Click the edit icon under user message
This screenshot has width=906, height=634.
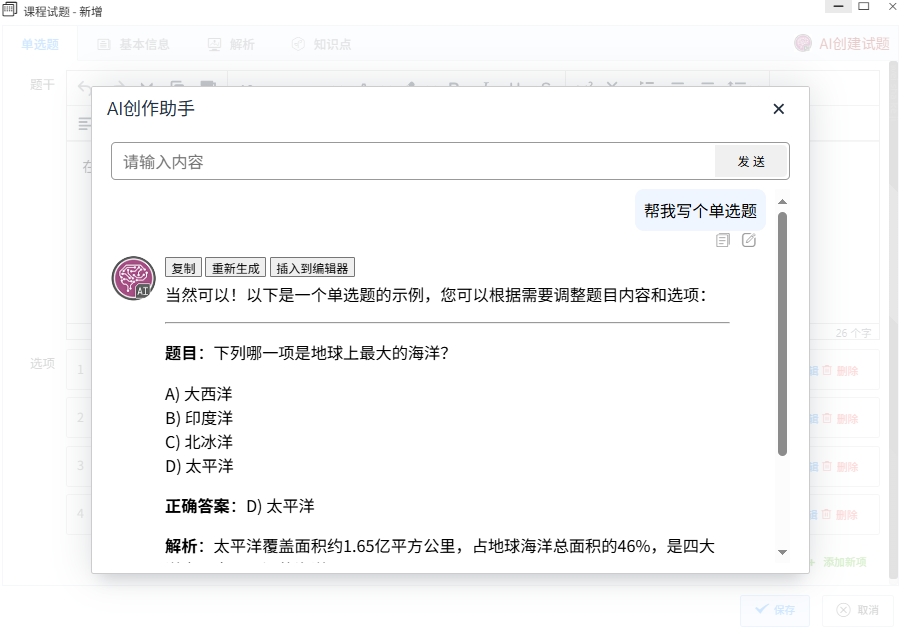748,240
